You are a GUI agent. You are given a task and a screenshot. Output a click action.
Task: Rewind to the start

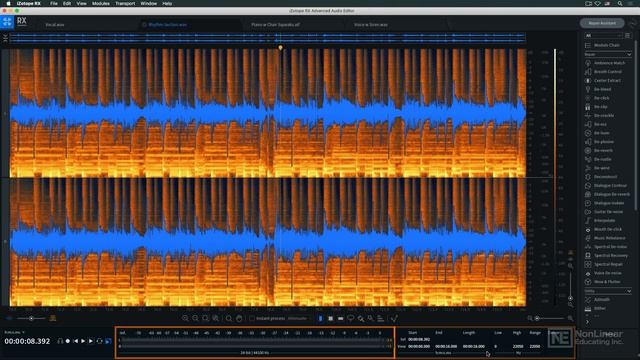76,341
